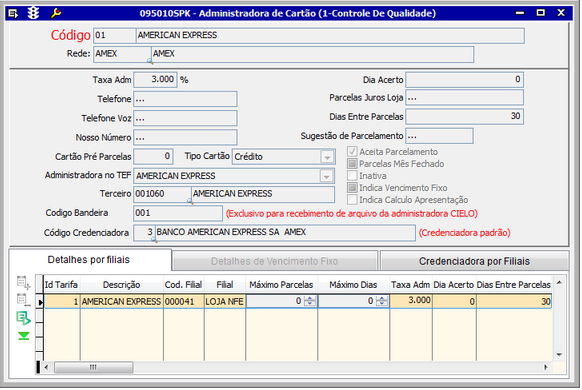Toggle the Aceita Parcelamento checkbox

tap(352, 151)
